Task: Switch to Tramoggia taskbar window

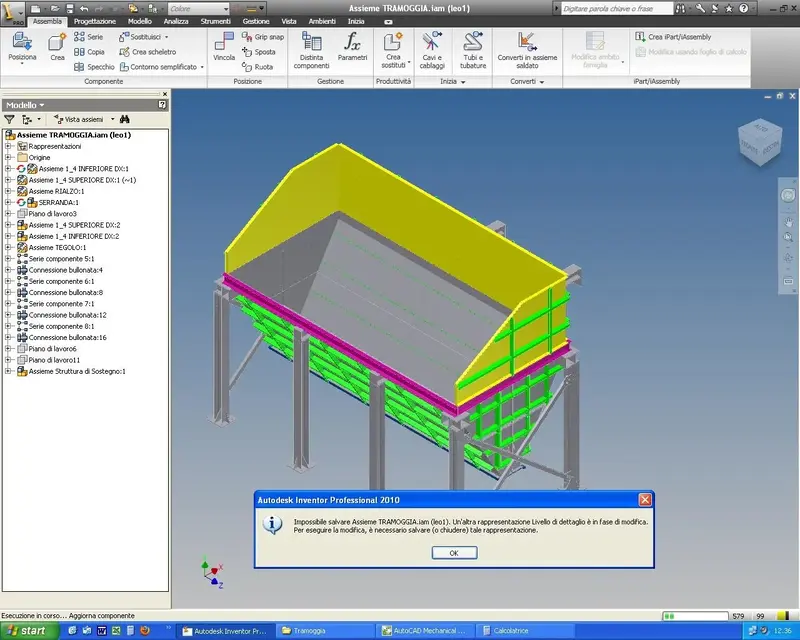Action: point(324,631)
